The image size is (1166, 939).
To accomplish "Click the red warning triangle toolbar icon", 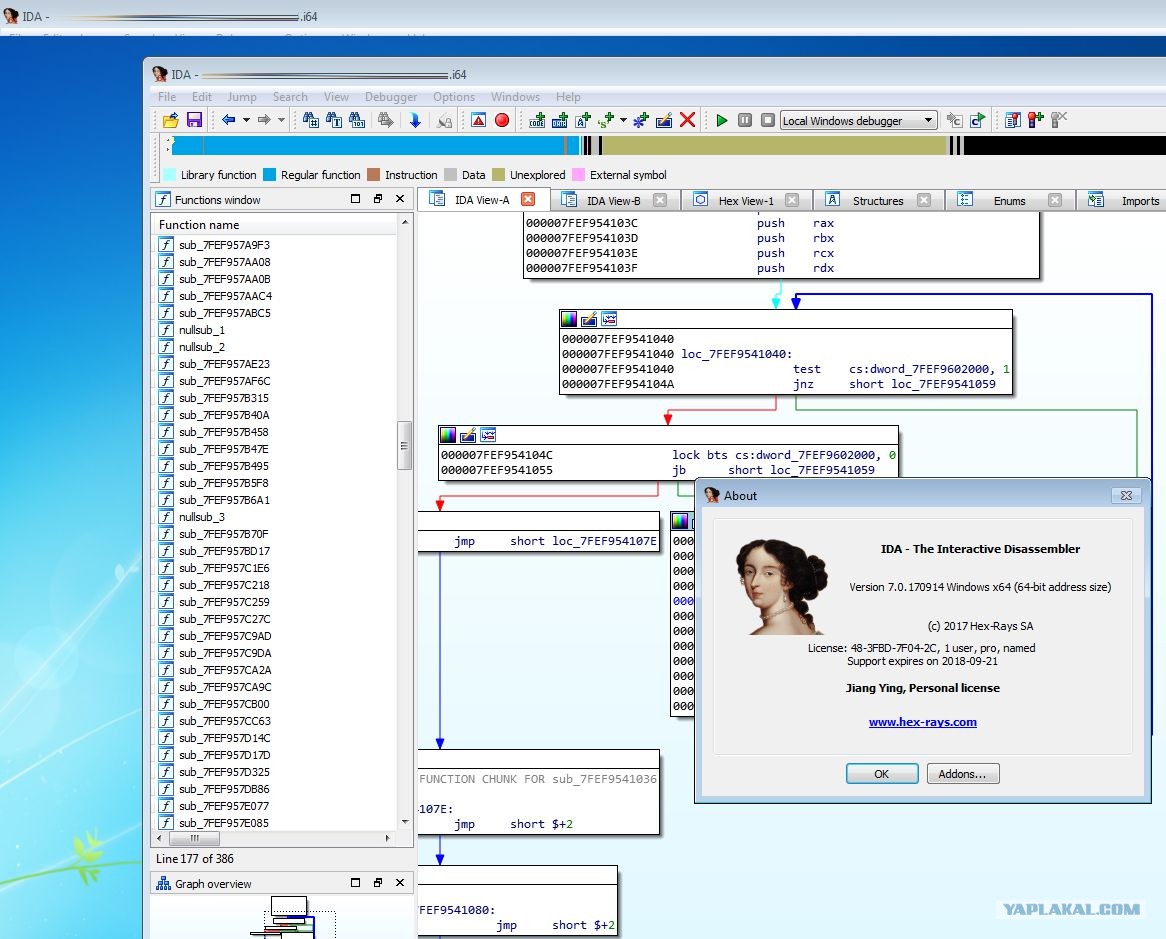I will pyautogui.click(x=478, y=120).
